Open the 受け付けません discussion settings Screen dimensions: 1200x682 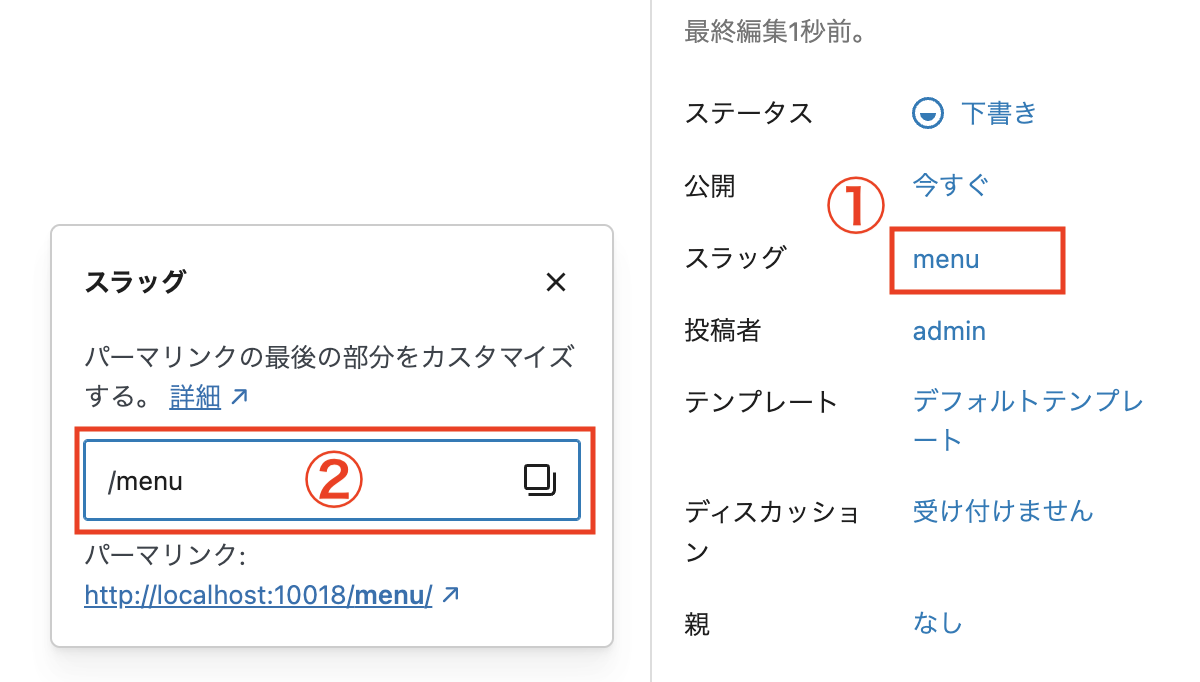(x=1003, y=512)
